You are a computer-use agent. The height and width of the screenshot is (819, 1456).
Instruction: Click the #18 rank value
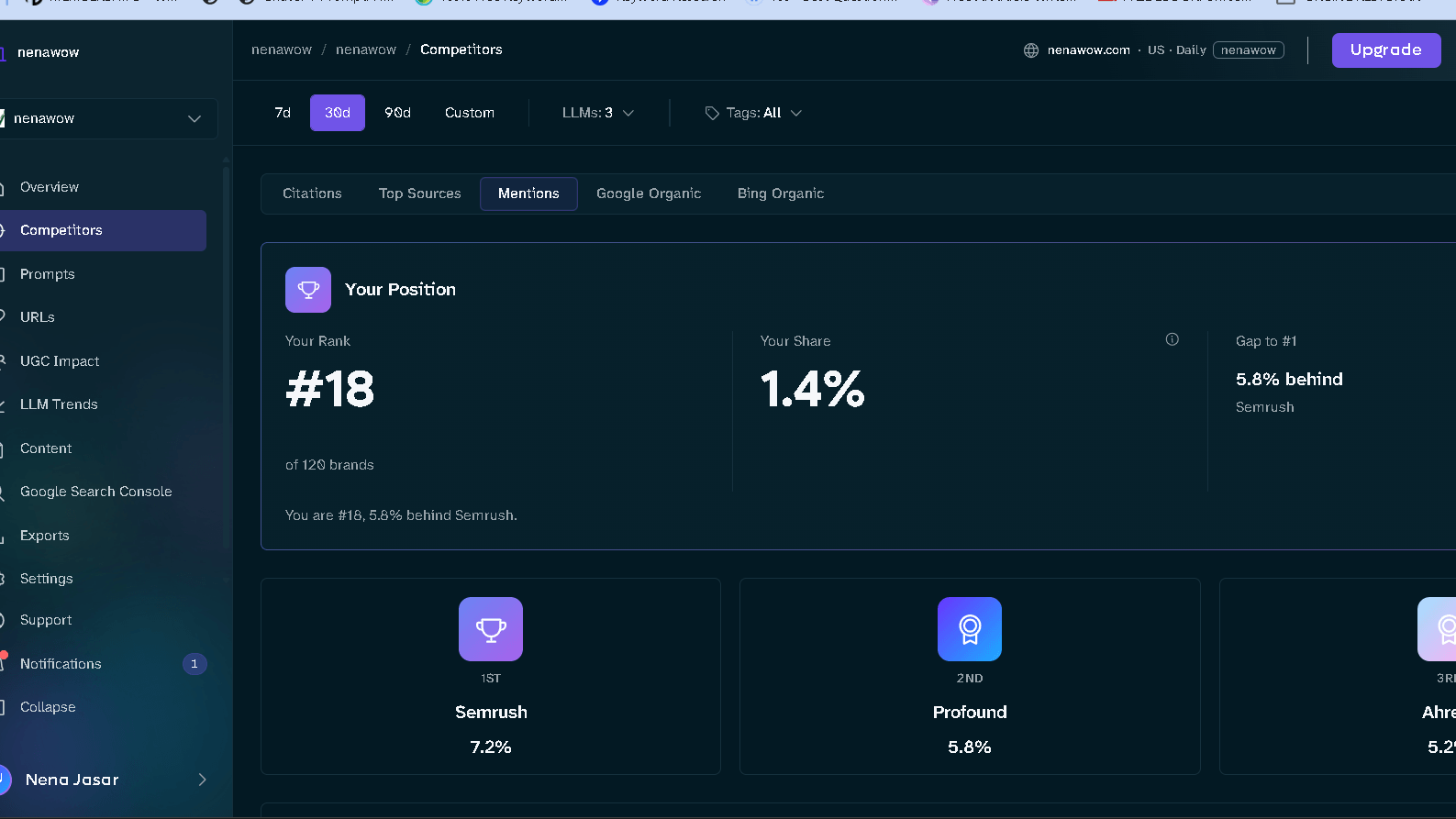(330, 389)
